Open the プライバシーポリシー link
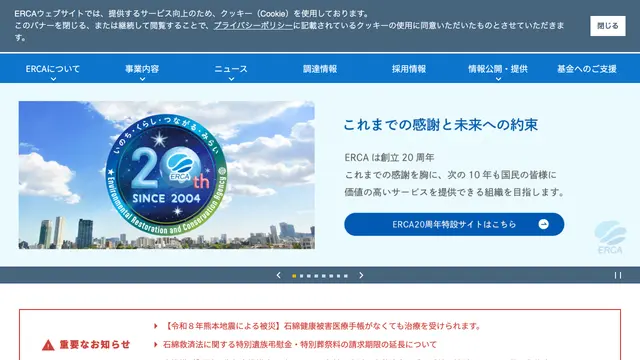Viewport: 640px width, 360px height. point(253,25)
